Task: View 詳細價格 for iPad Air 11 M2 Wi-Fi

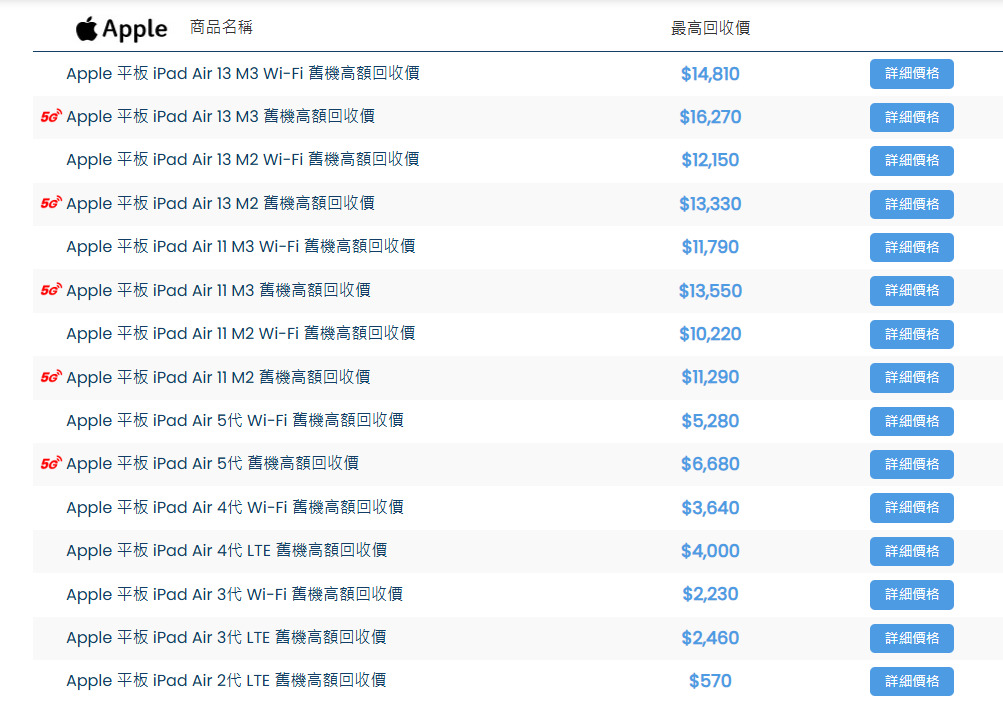Action: (911, 334)
